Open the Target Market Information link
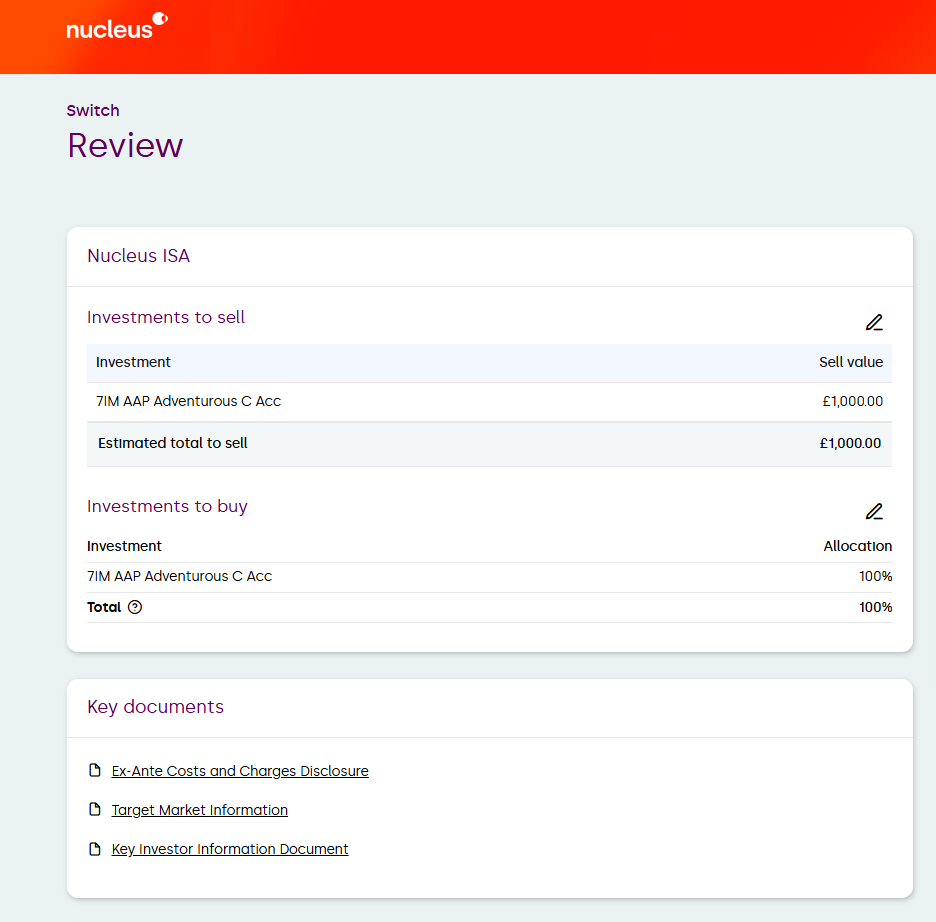The image size is (936, 922). (x=200, y=810)
